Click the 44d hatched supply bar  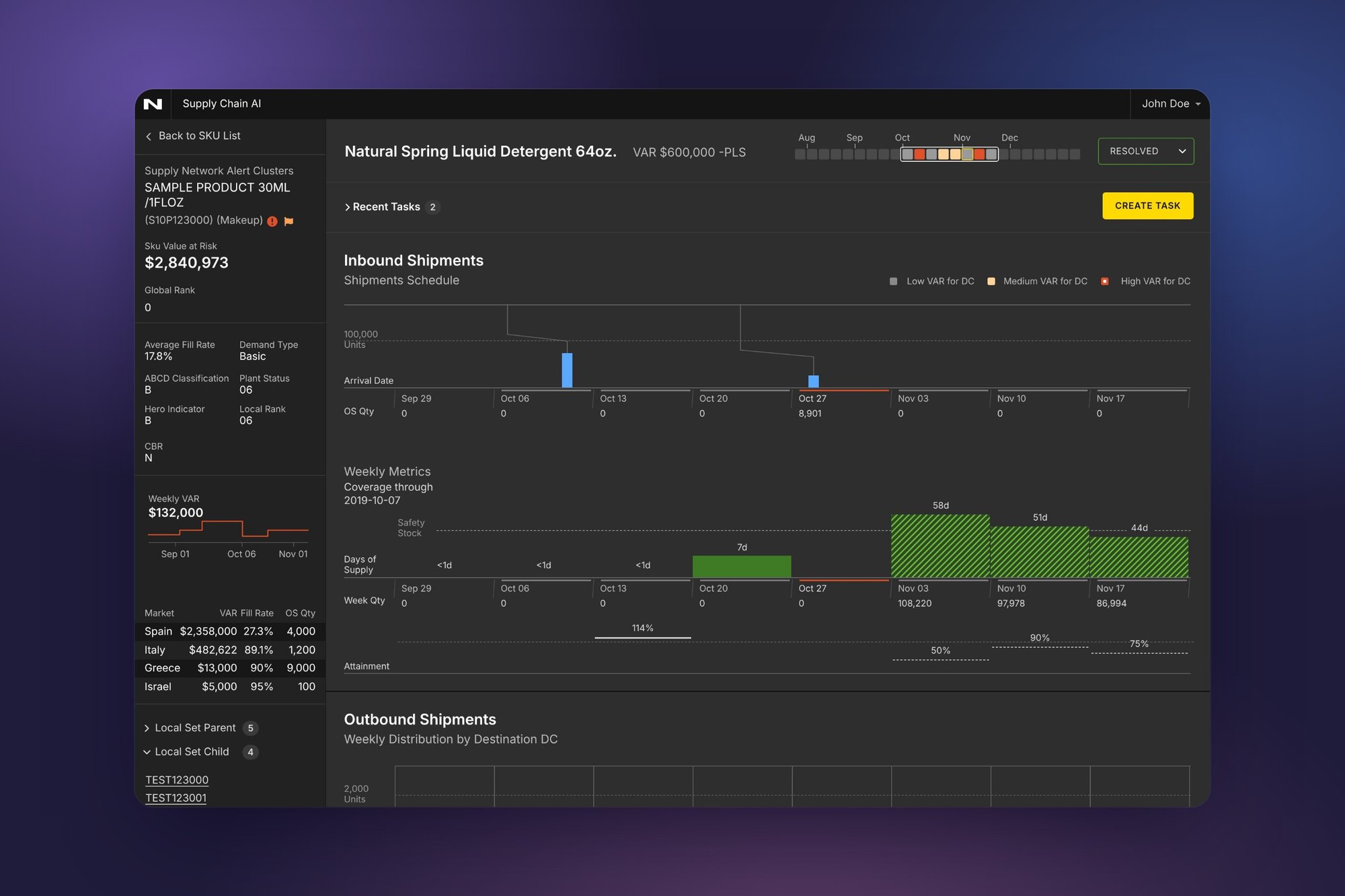[1139, 557]
